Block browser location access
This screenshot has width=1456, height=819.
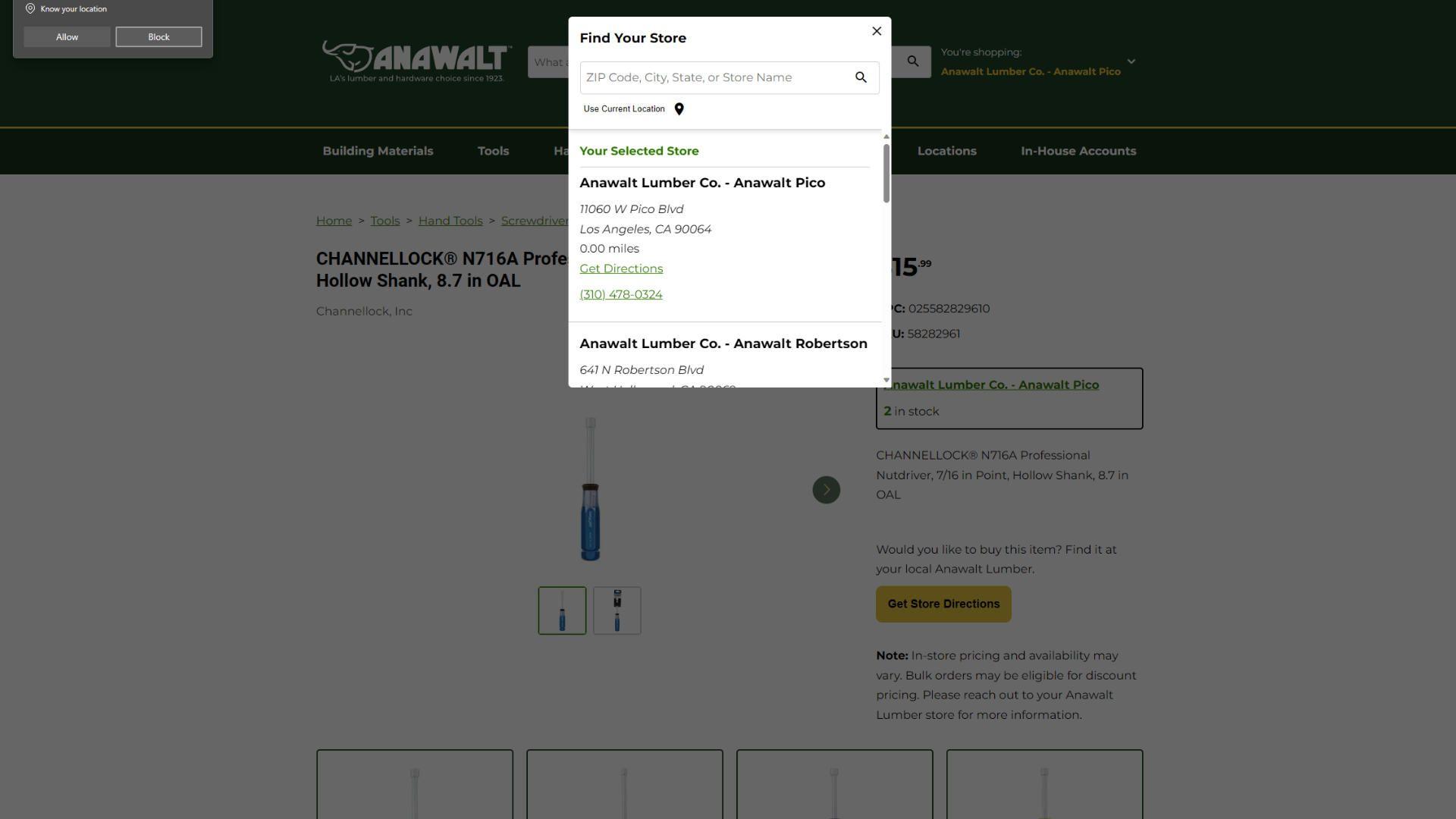tap(158, 36)
